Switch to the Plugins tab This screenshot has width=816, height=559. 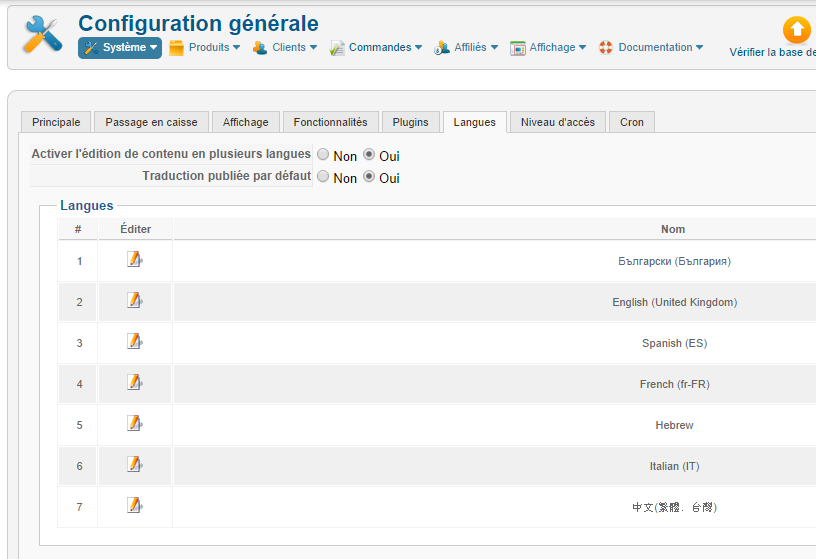(410, 122)
